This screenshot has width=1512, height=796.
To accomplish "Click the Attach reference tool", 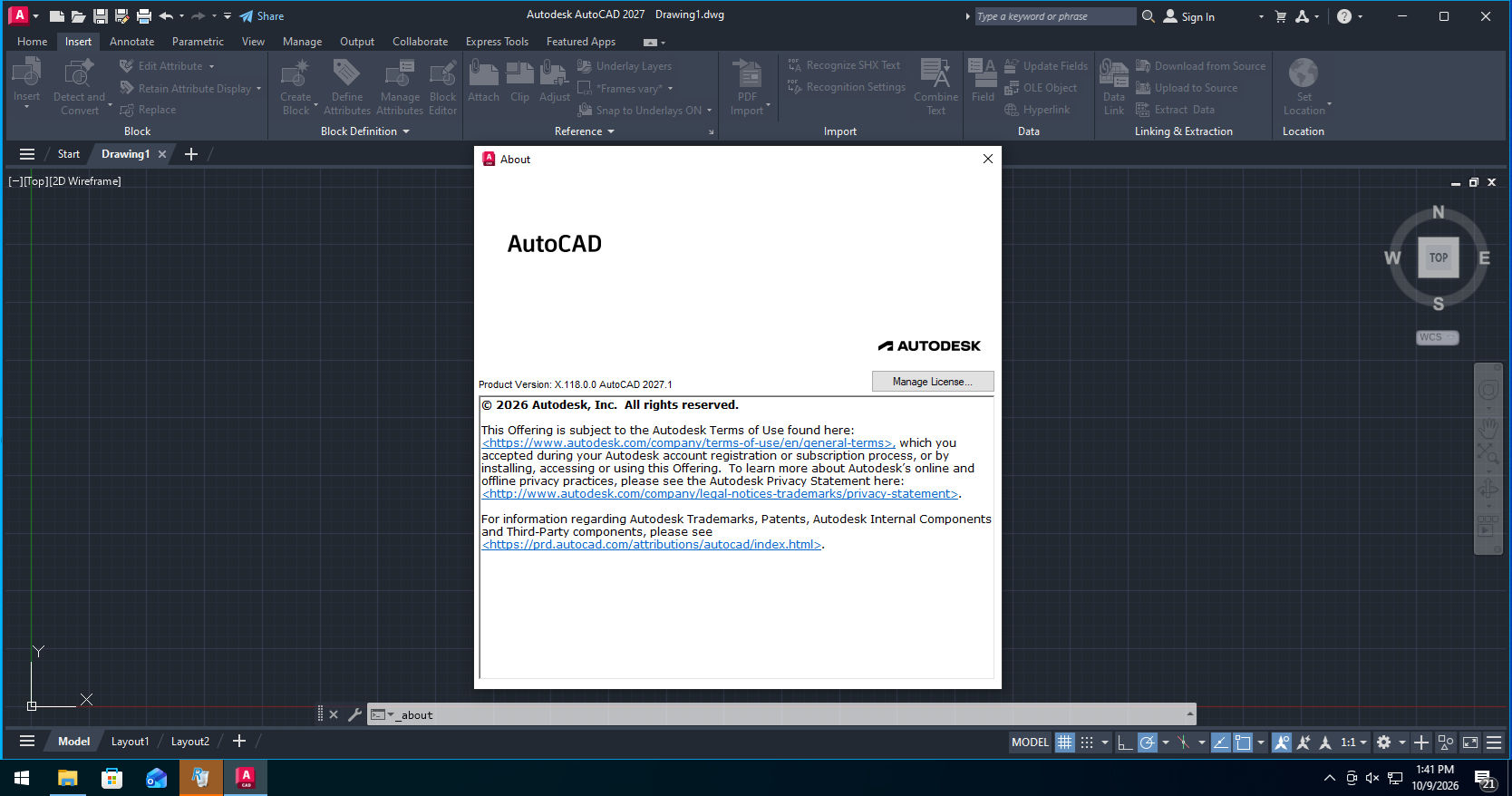I will click(483, 82).
